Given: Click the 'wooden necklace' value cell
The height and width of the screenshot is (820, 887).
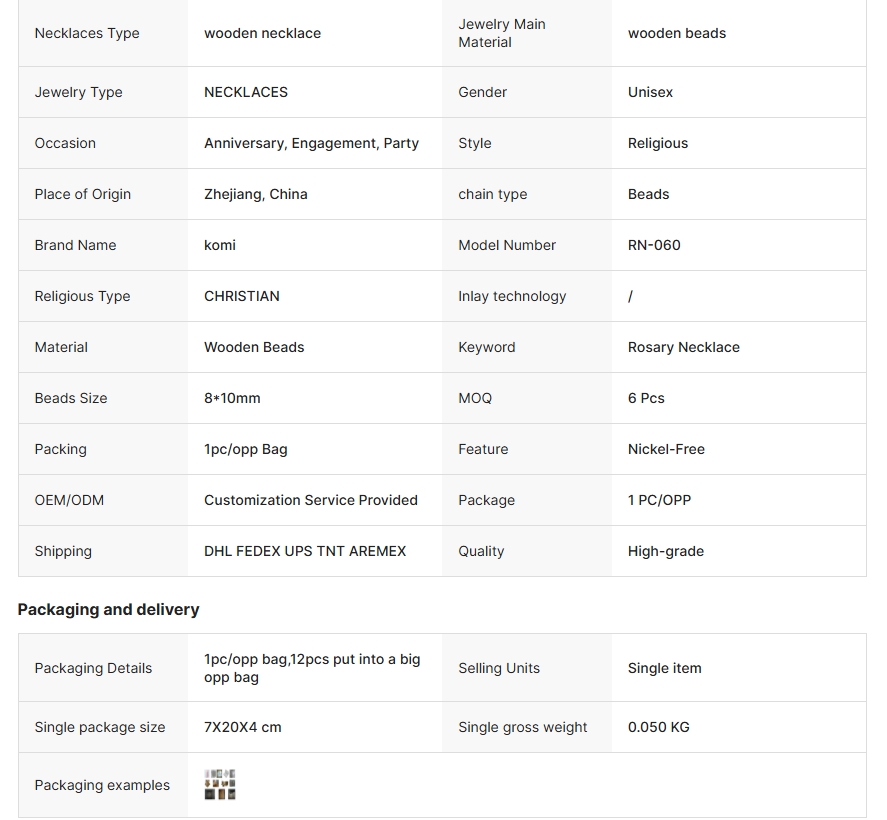Looking at the screenshot, I should tap(262, 33).
